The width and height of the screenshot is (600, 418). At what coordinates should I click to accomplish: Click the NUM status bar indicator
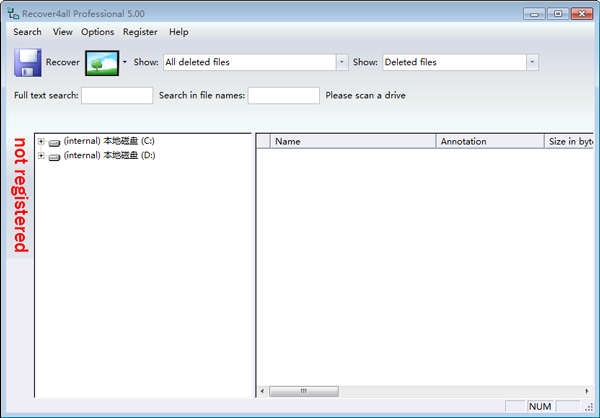540,407
